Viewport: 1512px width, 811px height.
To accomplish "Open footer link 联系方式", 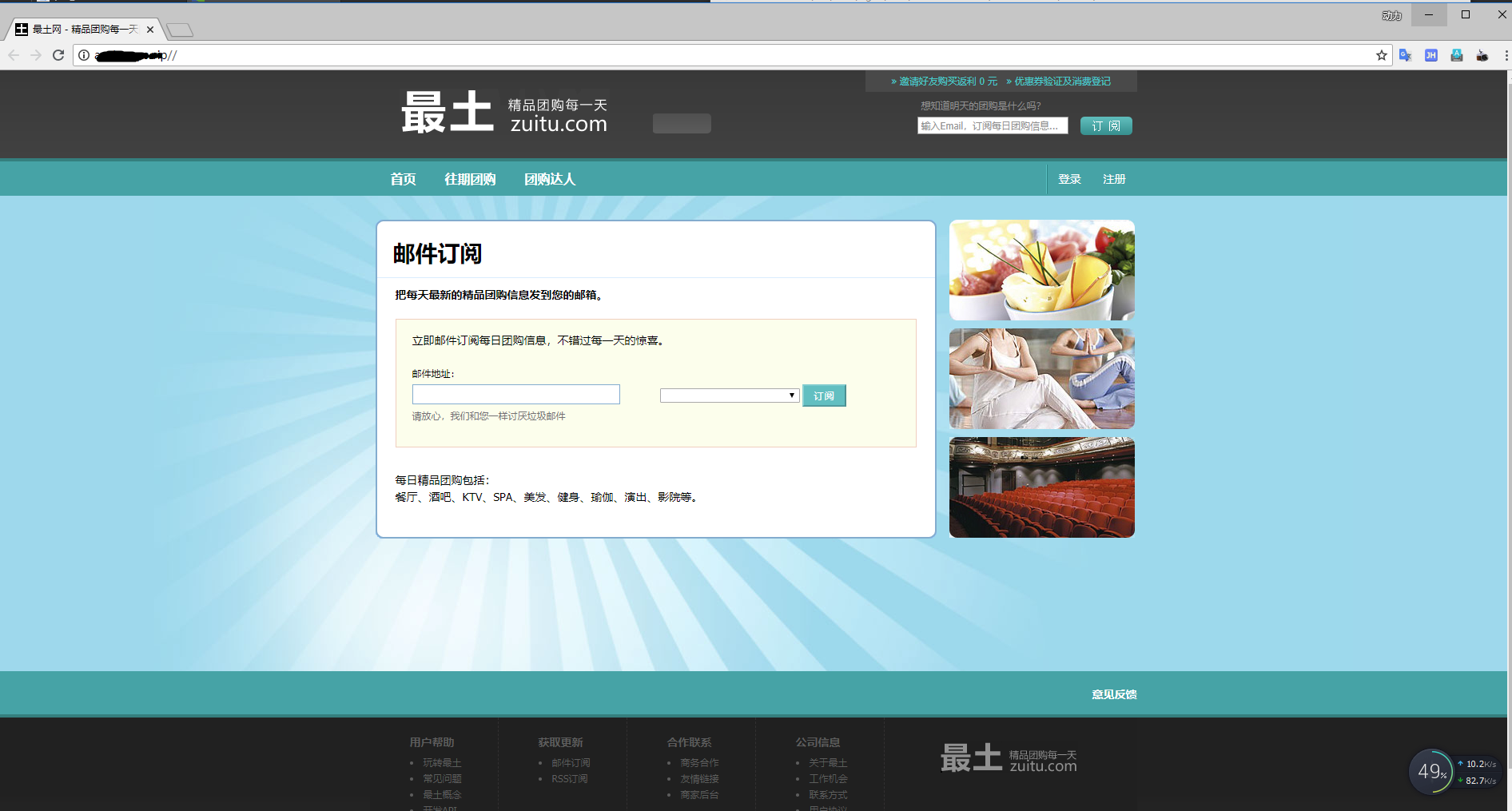I will [x=828, y=795].
